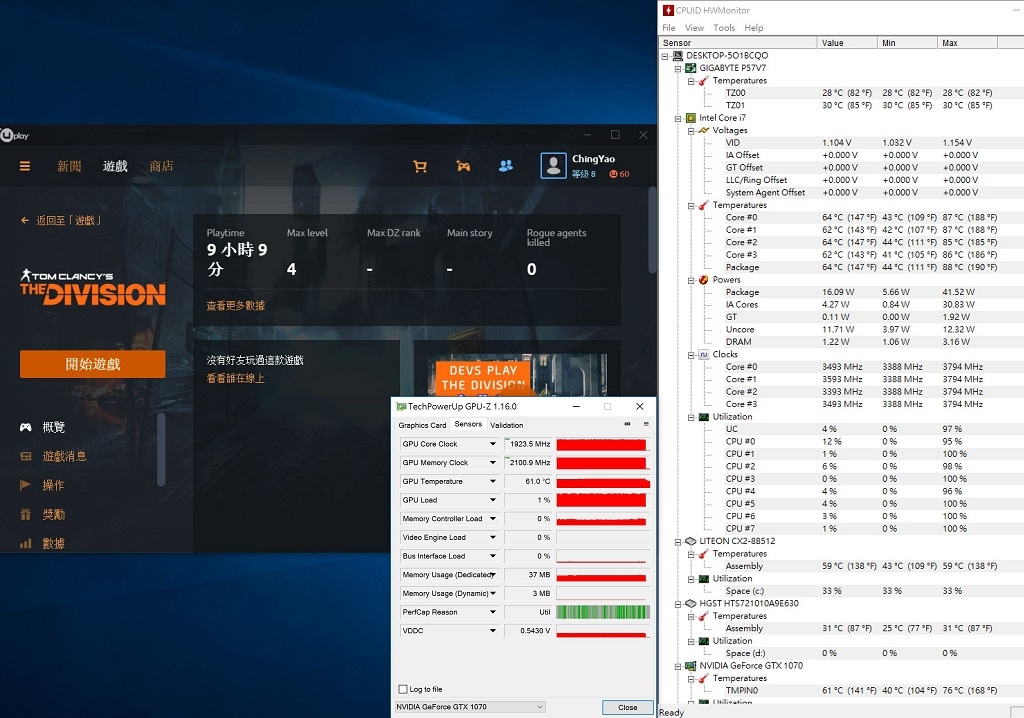This screenshot has height=718, width=1024.
Task: Open the Tools menu in HWMonitor
Action: point(724,27)
